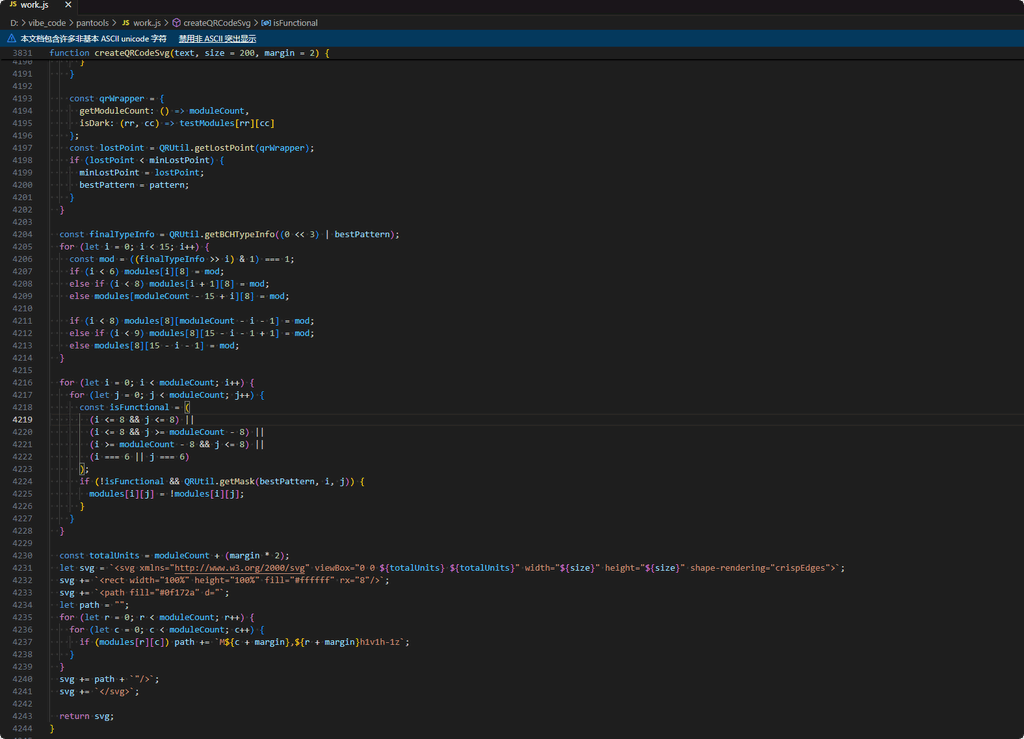Image resolution: width=1024 pixels, height=739 pixels.
Task: Close the work.js editor tab
Action: coord(68,5)
